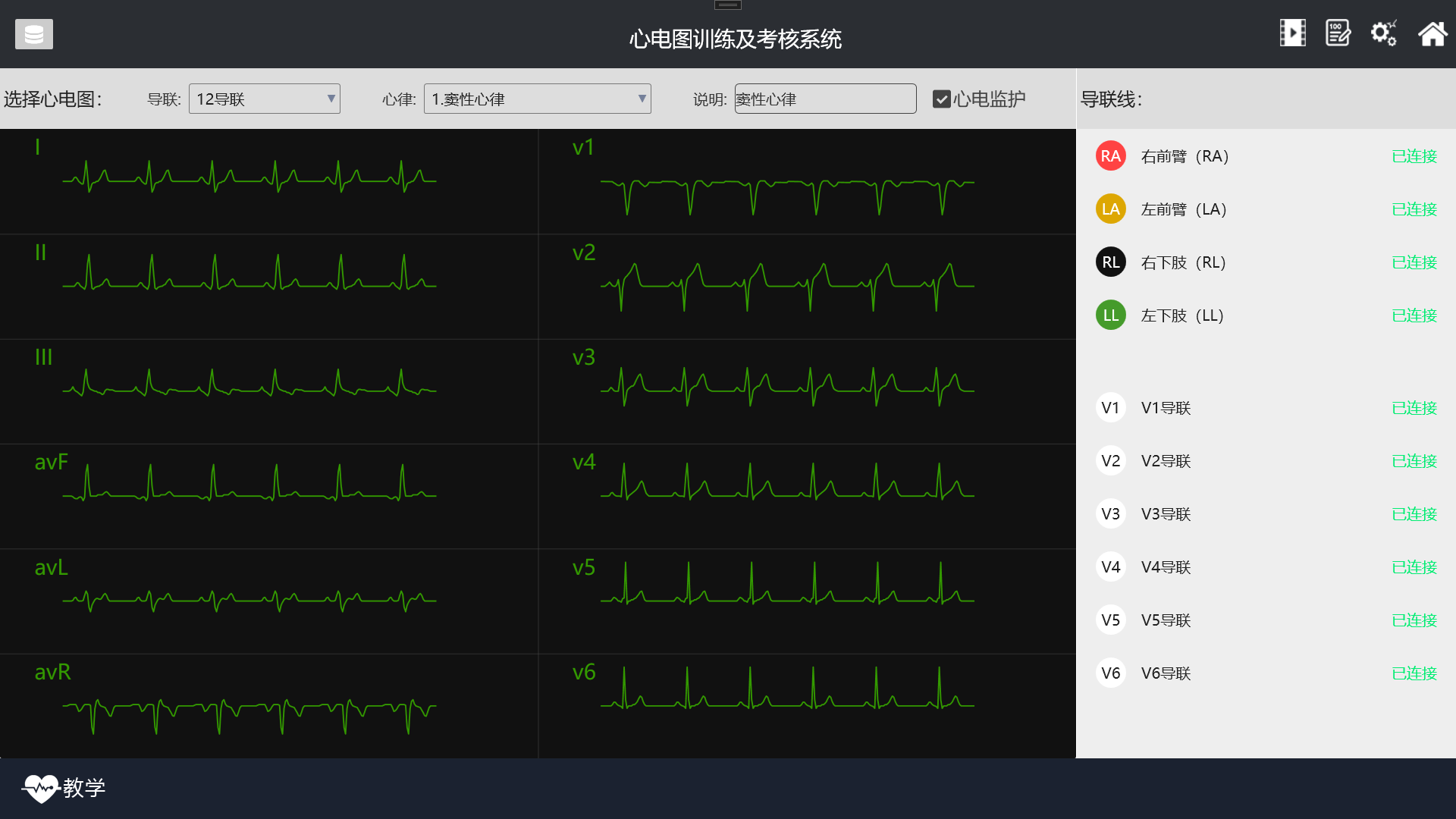
Task: Click the green LL lead badge
Action: coord(1110,315)
